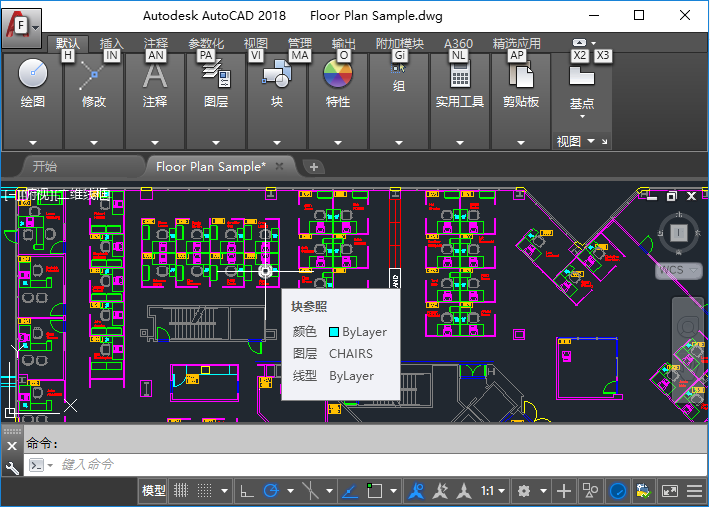Switch to the A360 ribbon tab

[x=458, y=43]
